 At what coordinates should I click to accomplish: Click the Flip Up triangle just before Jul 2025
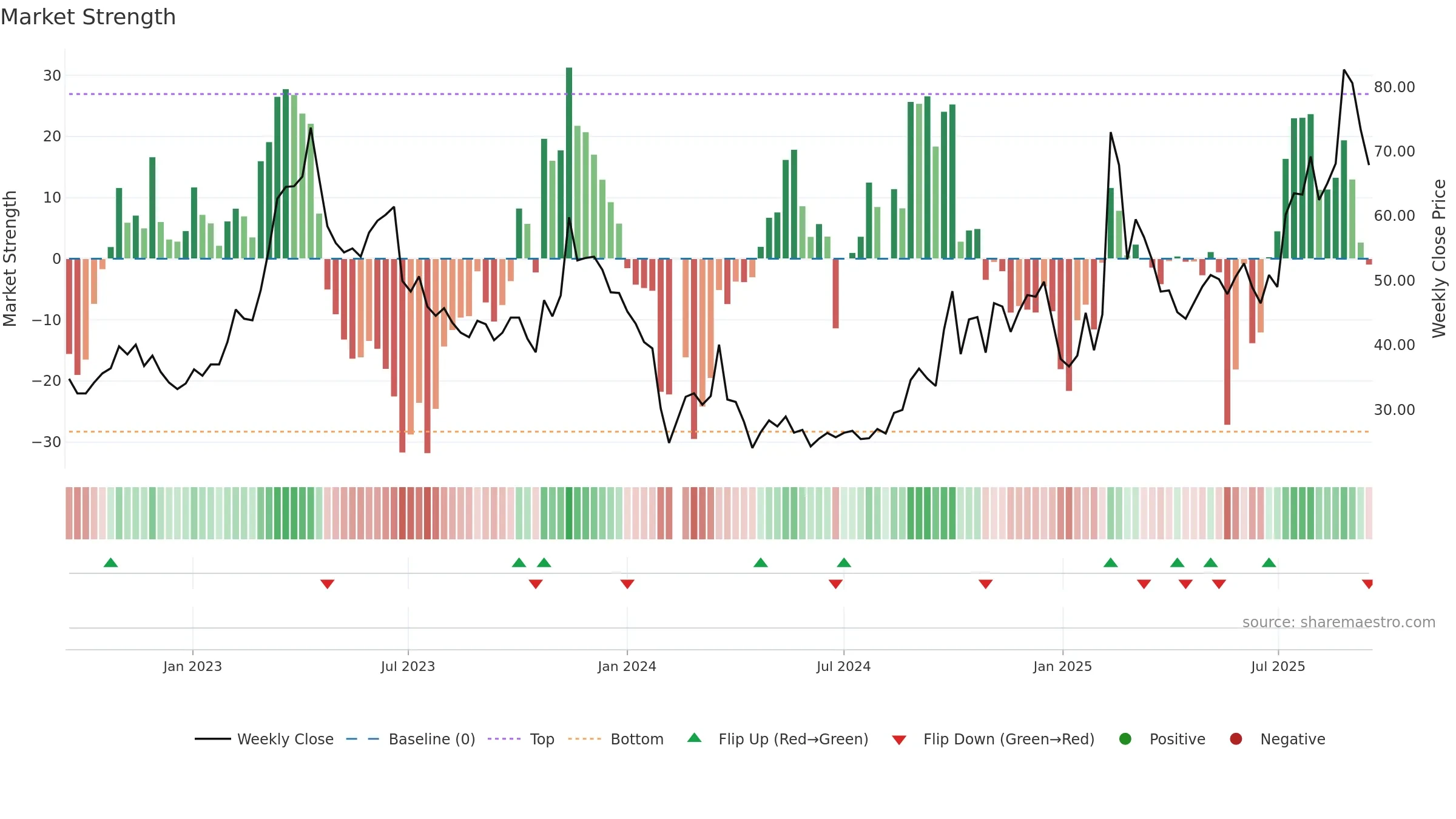tap(1269, 562)
